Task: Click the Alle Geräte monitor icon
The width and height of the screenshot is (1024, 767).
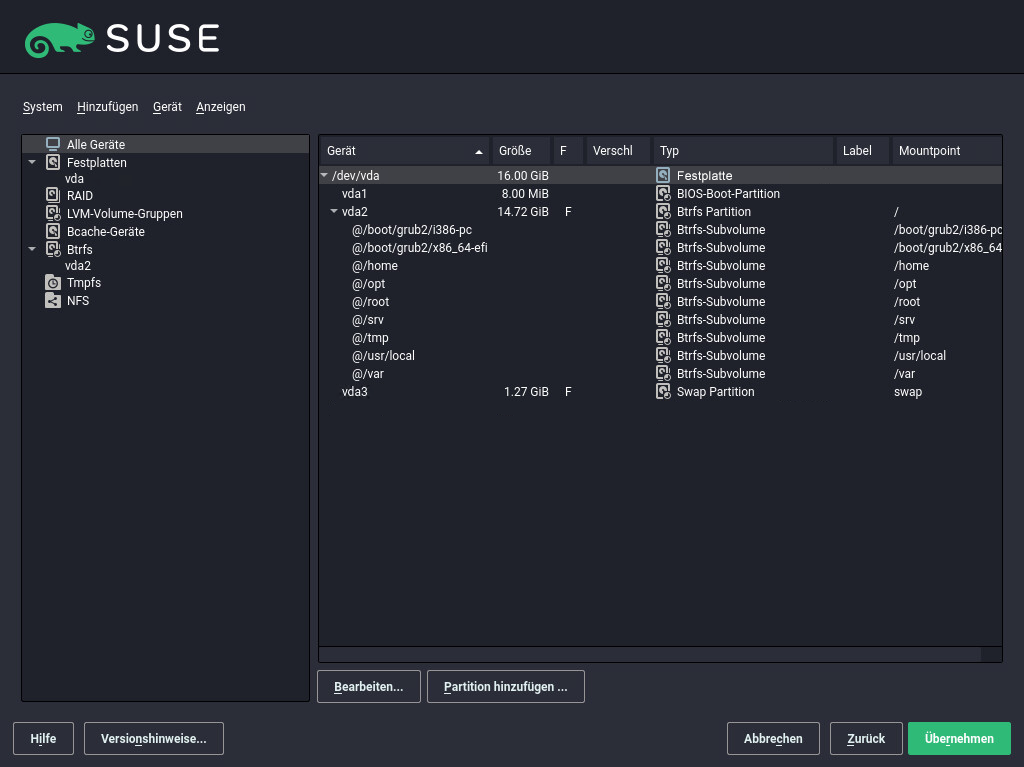Action: [53, 145]
